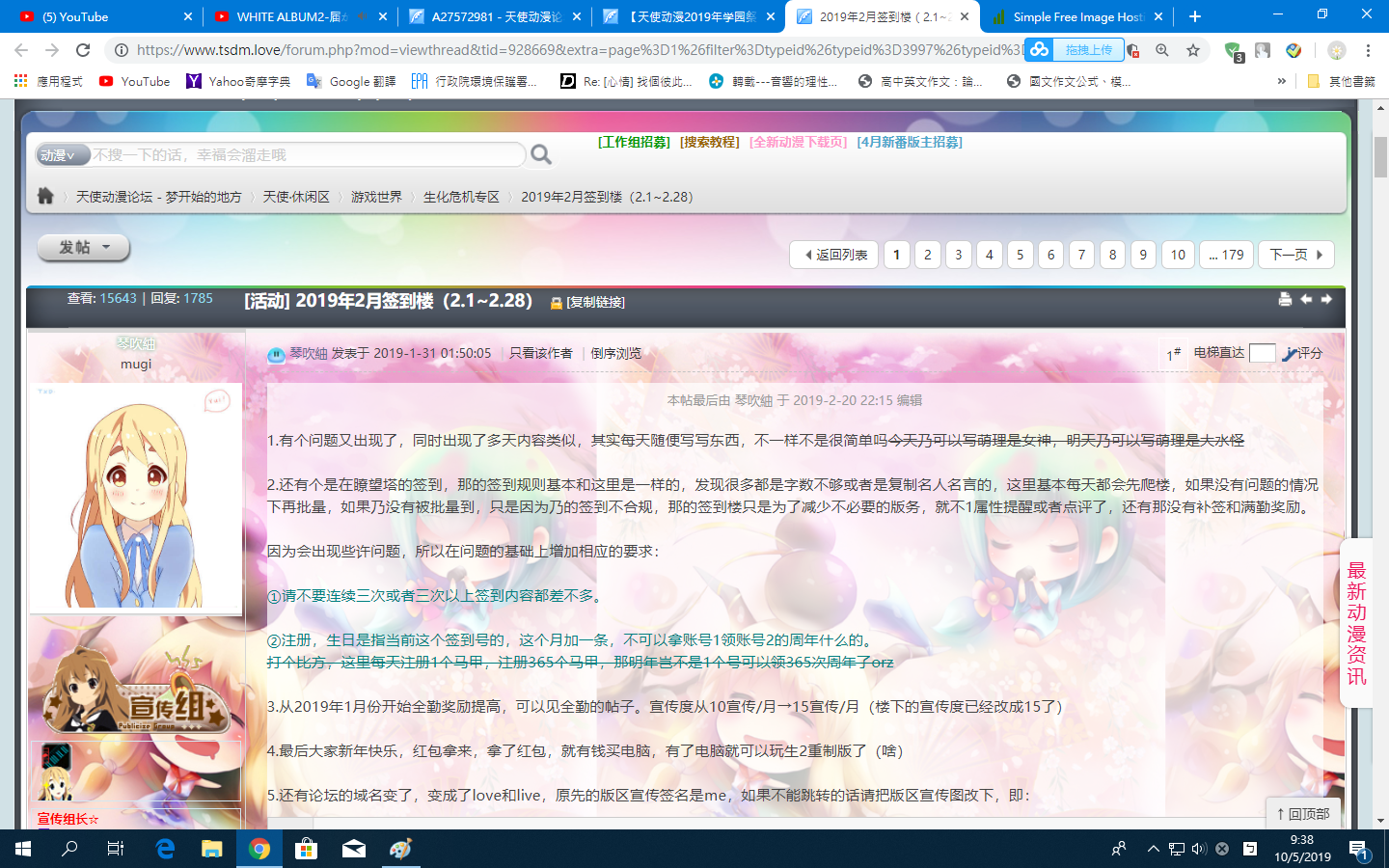Click inside the forum search input field
The image size is (1389, 868).
coord(308,154)
